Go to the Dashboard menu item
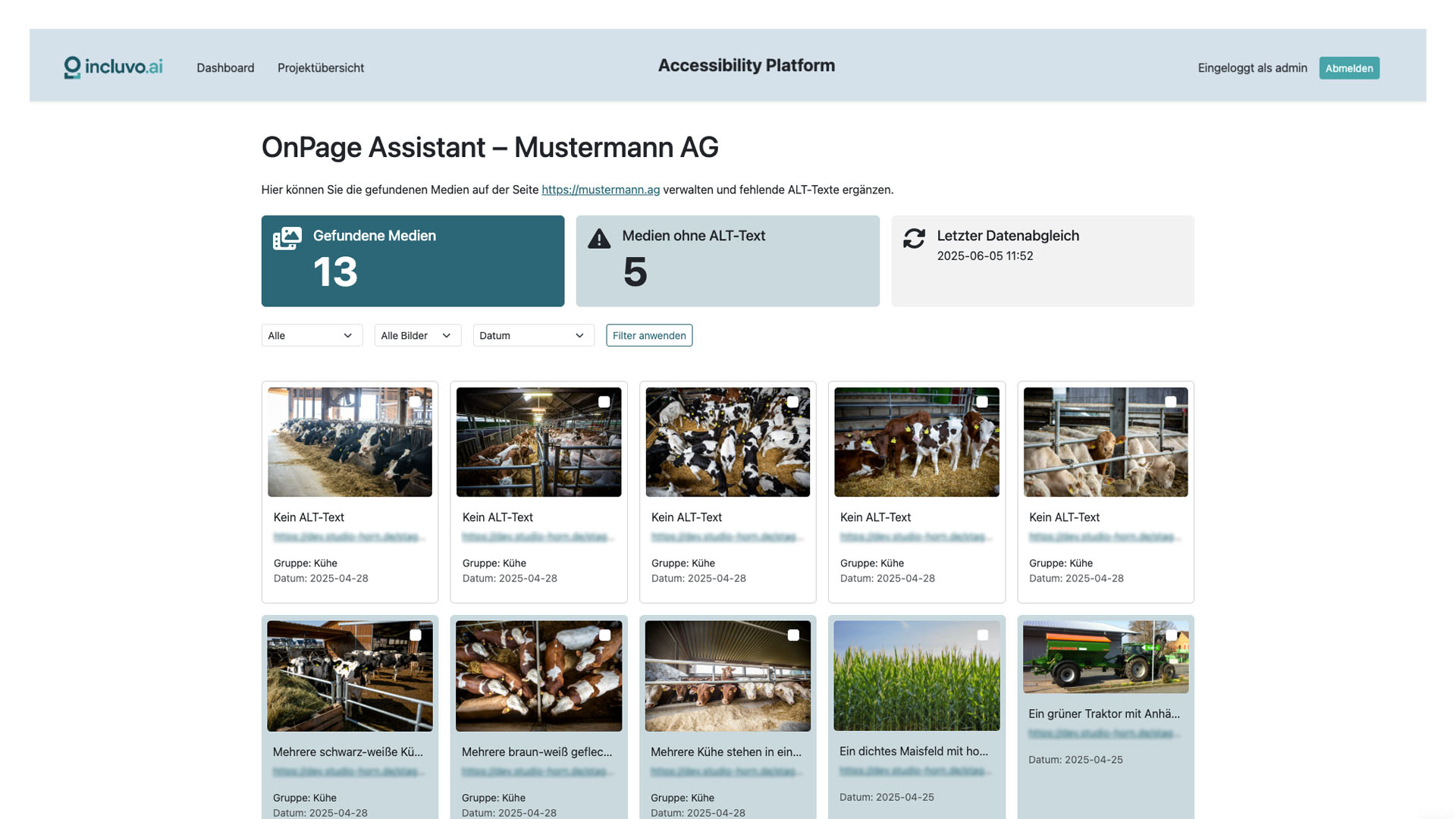The height and width of the screenshot is (819, 1456). 225,67
